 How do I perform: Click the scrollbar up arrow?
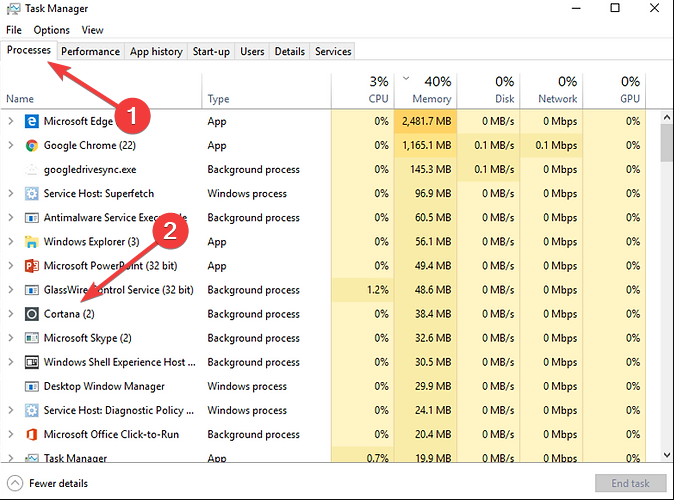coord(667,117)
